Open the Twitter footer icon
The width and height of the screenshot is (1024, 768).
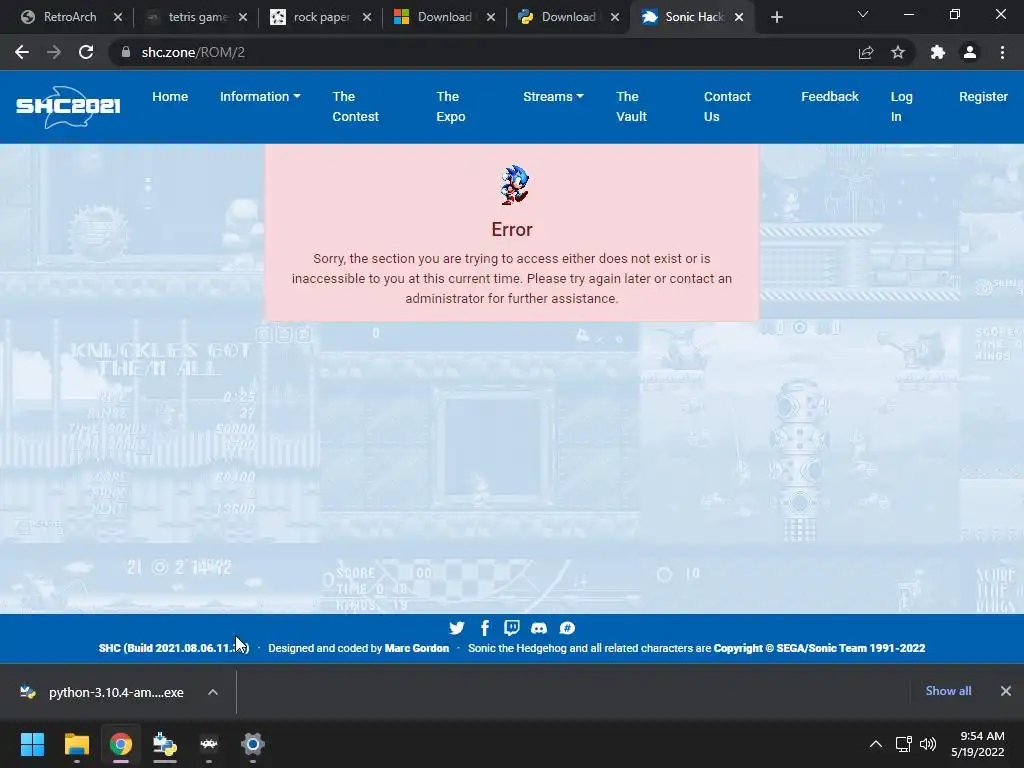pos(457,628)
